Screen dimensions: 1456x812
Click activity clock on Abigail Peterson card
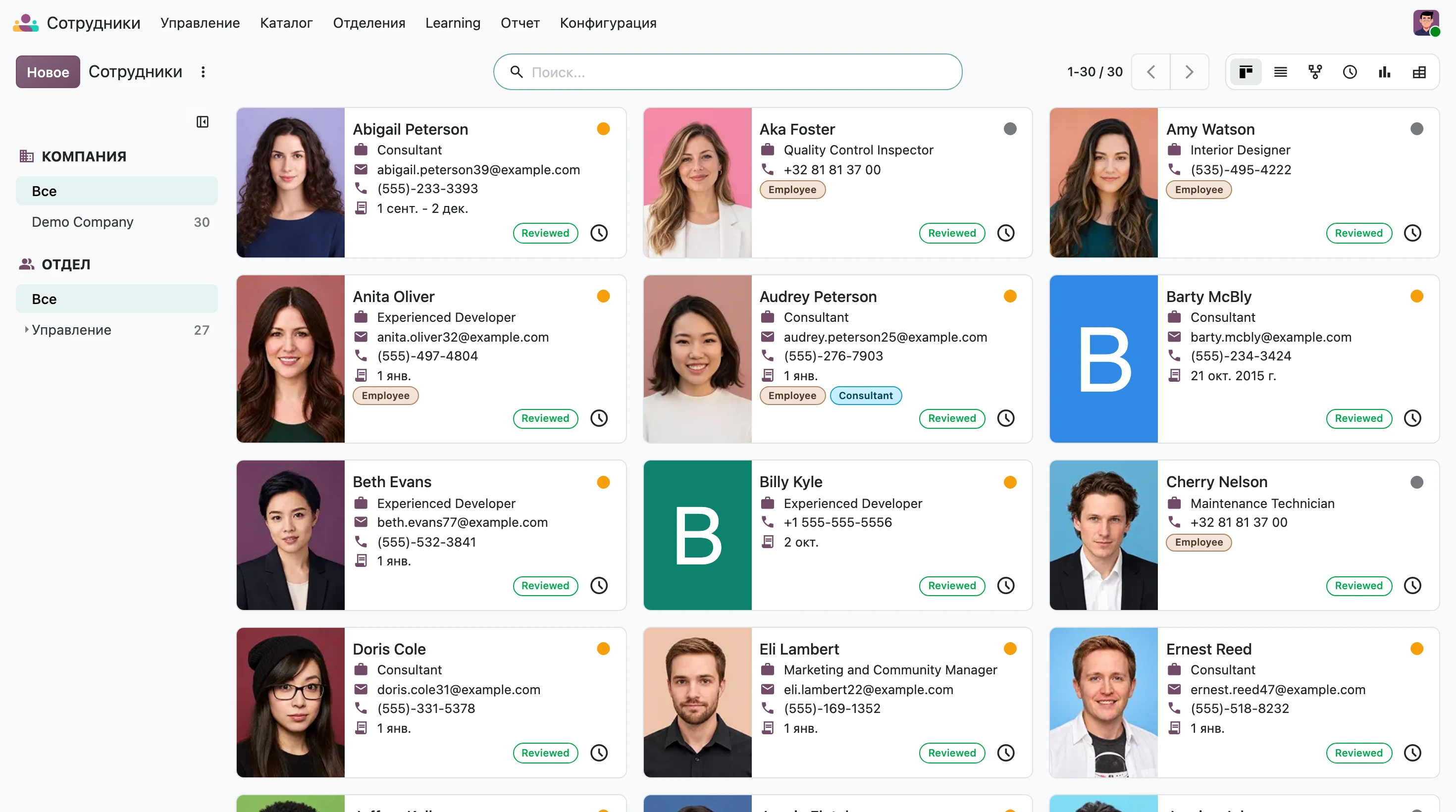pyautogui.click(x=599, y=233)
